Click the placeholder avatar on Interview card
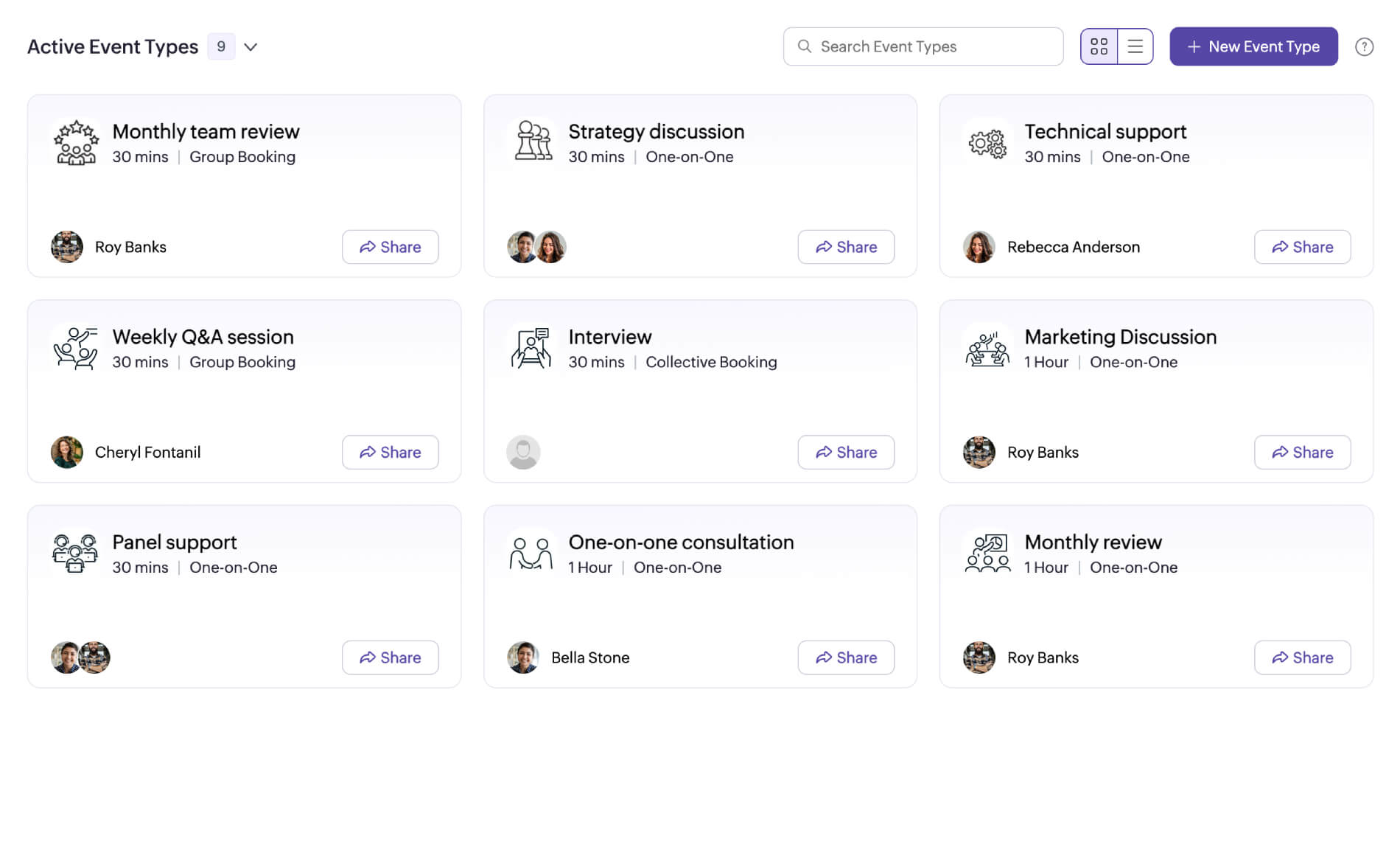The image size is (1400, 844). pyautogui.click(x=523, y=453)
